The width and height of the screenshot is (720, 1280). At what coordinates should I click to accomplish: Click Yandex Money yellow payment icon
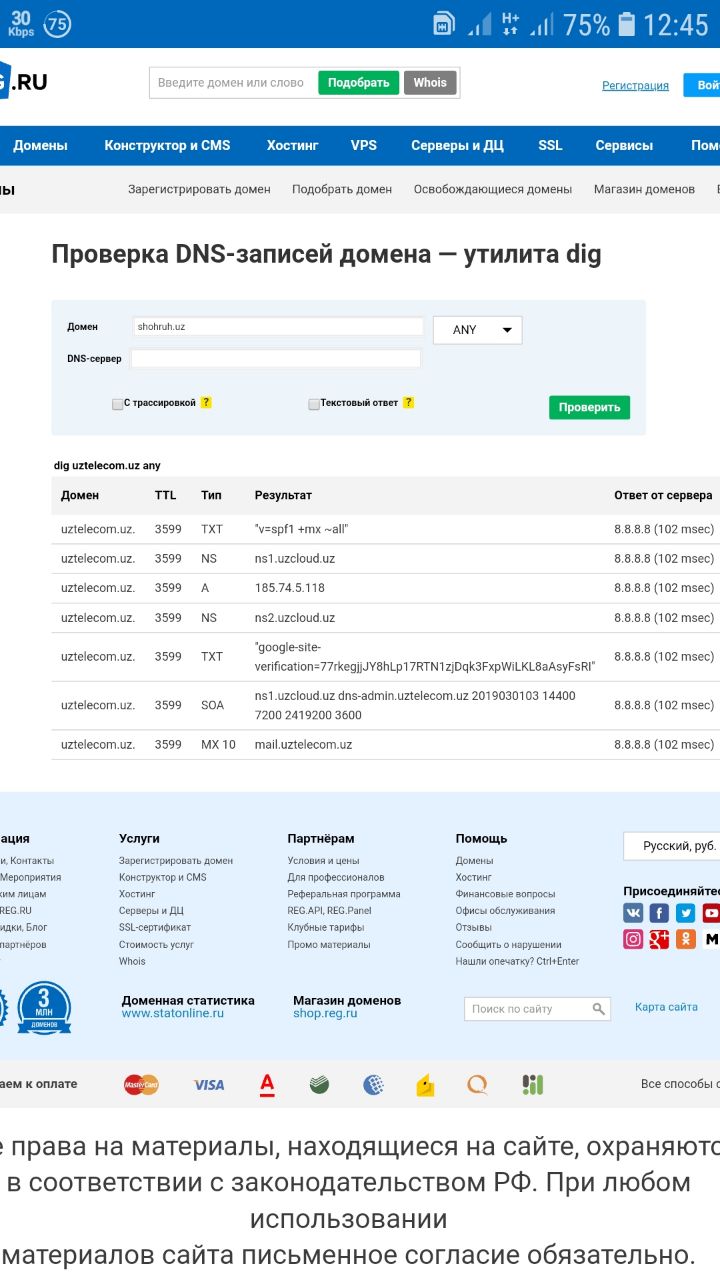coord(426,1085)
